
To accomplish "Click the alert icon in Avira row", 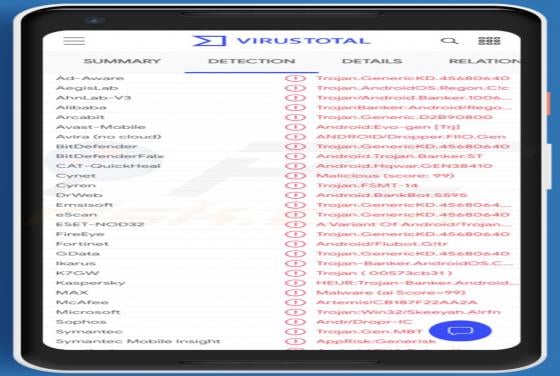I will (x=295, y=137).
